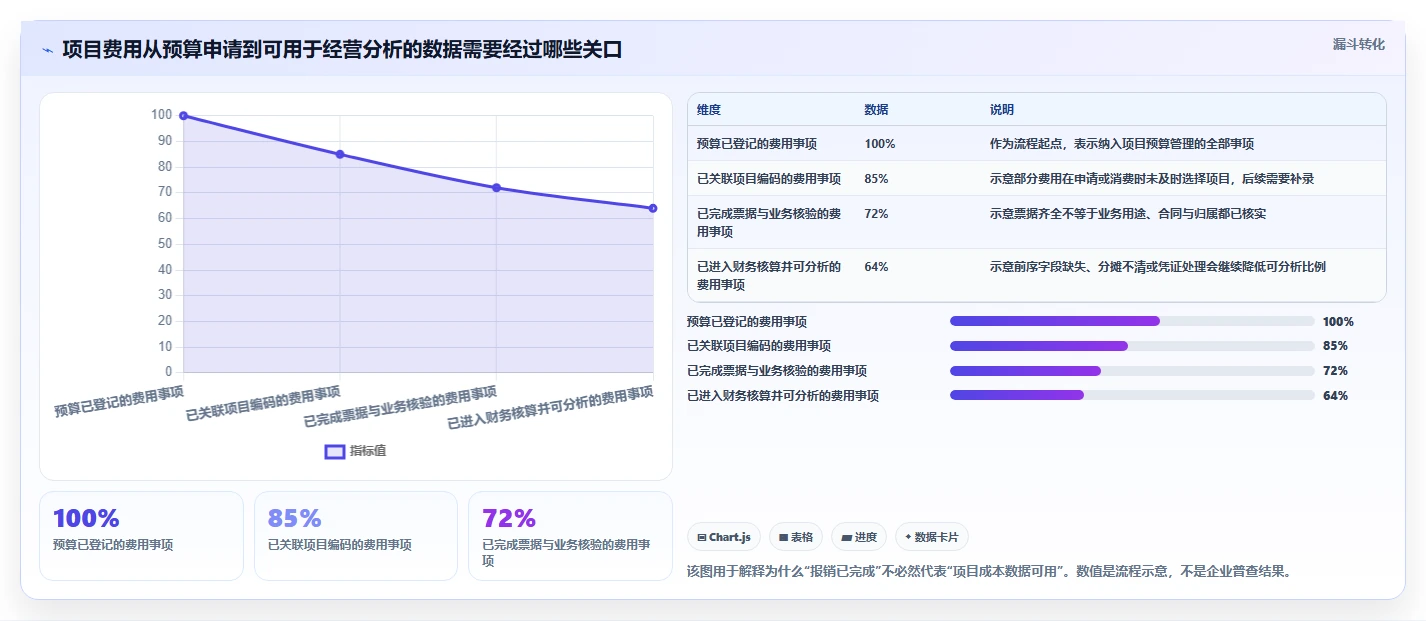The height and width of the screenshot is (621, 1426).
Task: Select the 表格 tag
Action: click(x=796, y=537)
